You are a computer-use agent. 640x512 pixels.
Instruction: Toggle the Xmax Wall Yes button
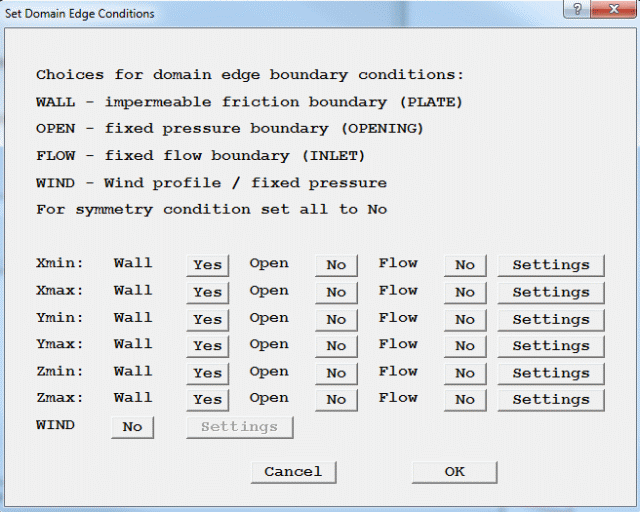click(207, 292)
